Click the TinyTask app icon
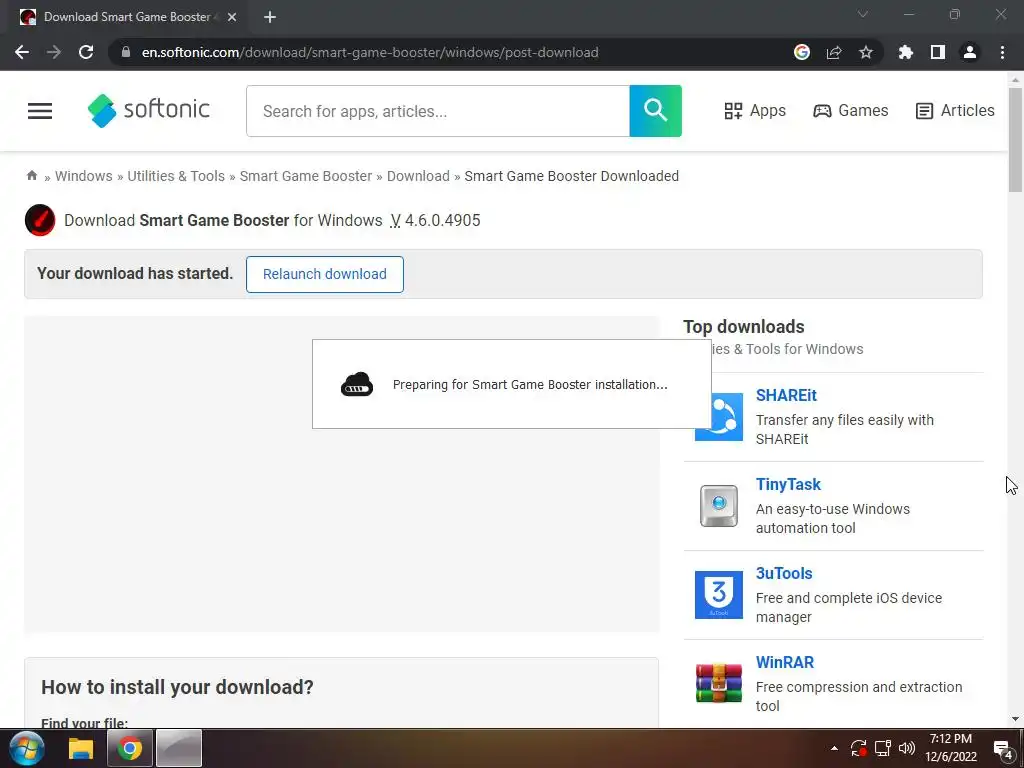This screenshot has height=768, width=1024. pos(718,505)
